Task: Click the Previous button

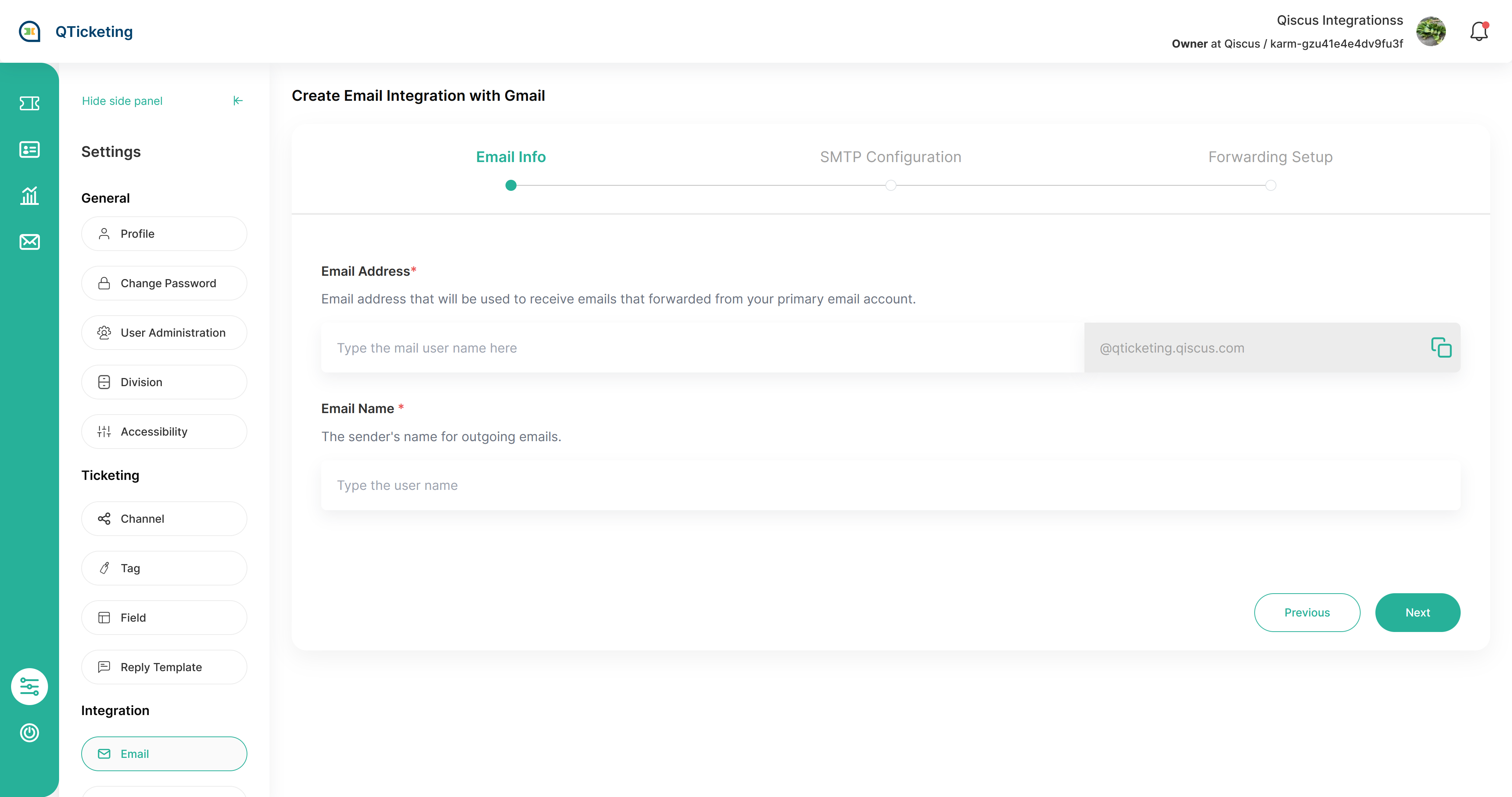Action: tap(1307, 612)
